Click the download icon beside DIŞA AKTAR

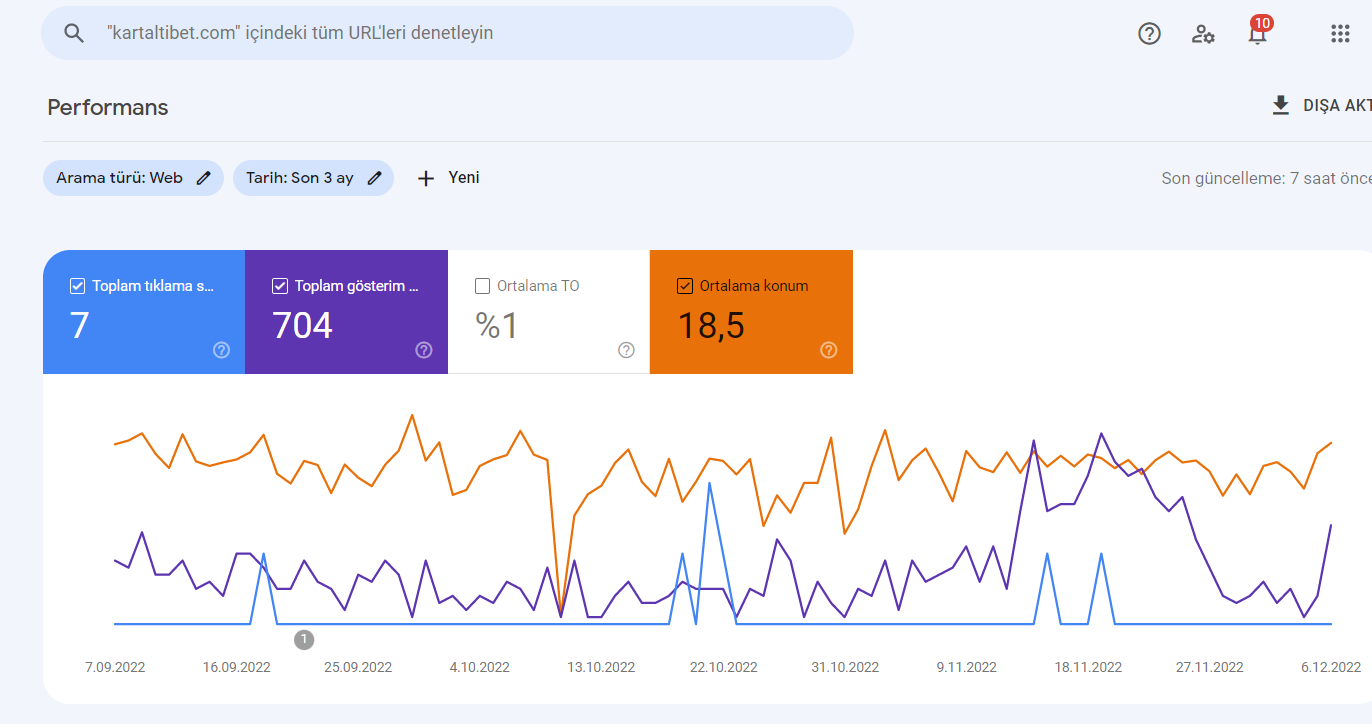tap(1281, 106)
